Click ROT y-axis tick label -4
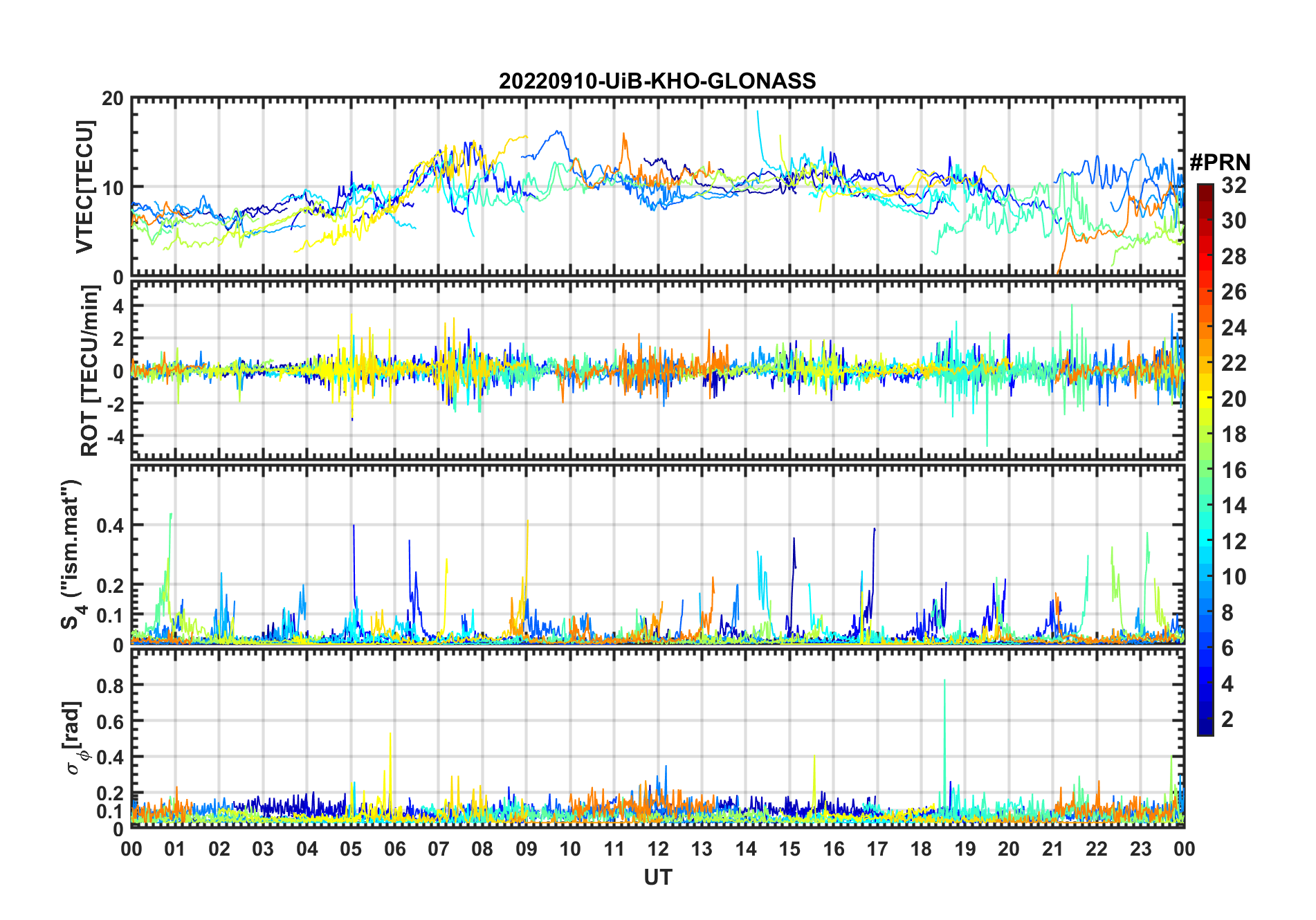 (116, 436)
